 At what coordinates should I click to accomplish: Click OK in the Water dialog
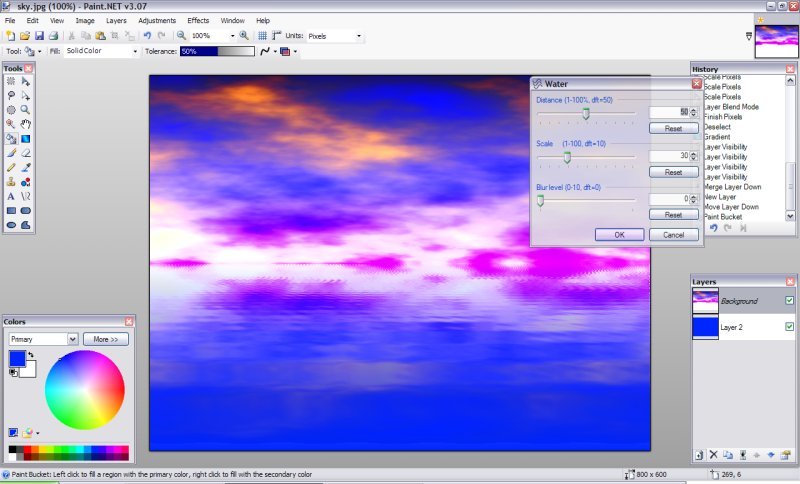[x=619, y=234]
